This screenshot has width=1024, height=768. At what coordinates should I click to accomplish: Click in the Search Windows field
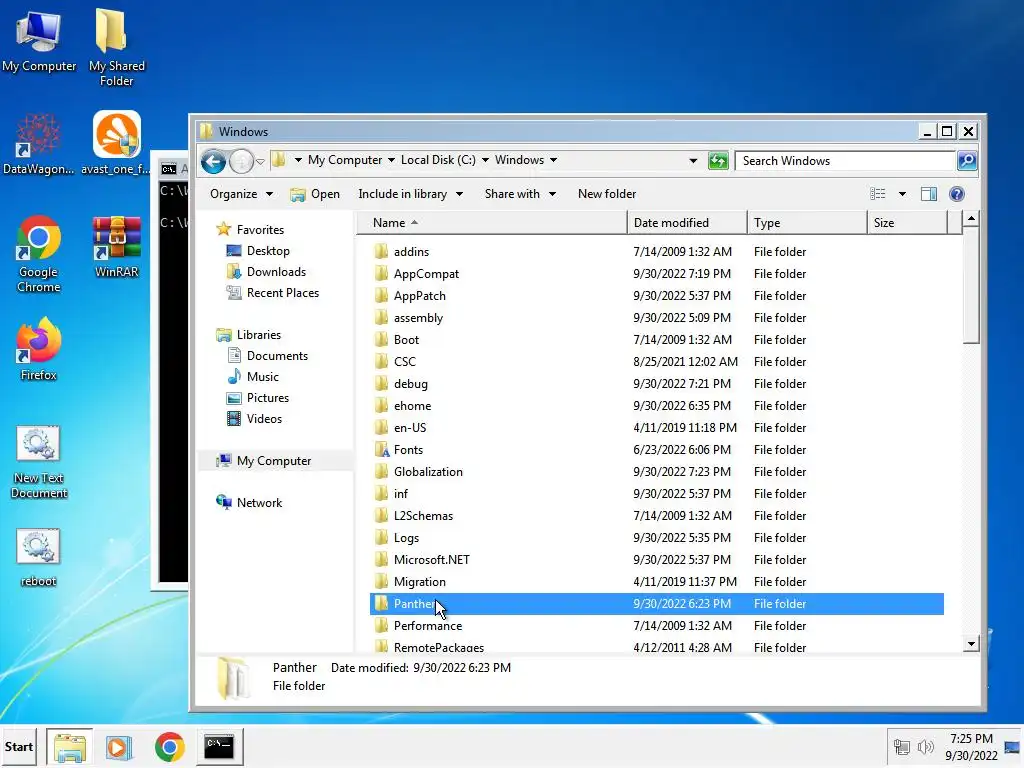(x=846, y=161)
